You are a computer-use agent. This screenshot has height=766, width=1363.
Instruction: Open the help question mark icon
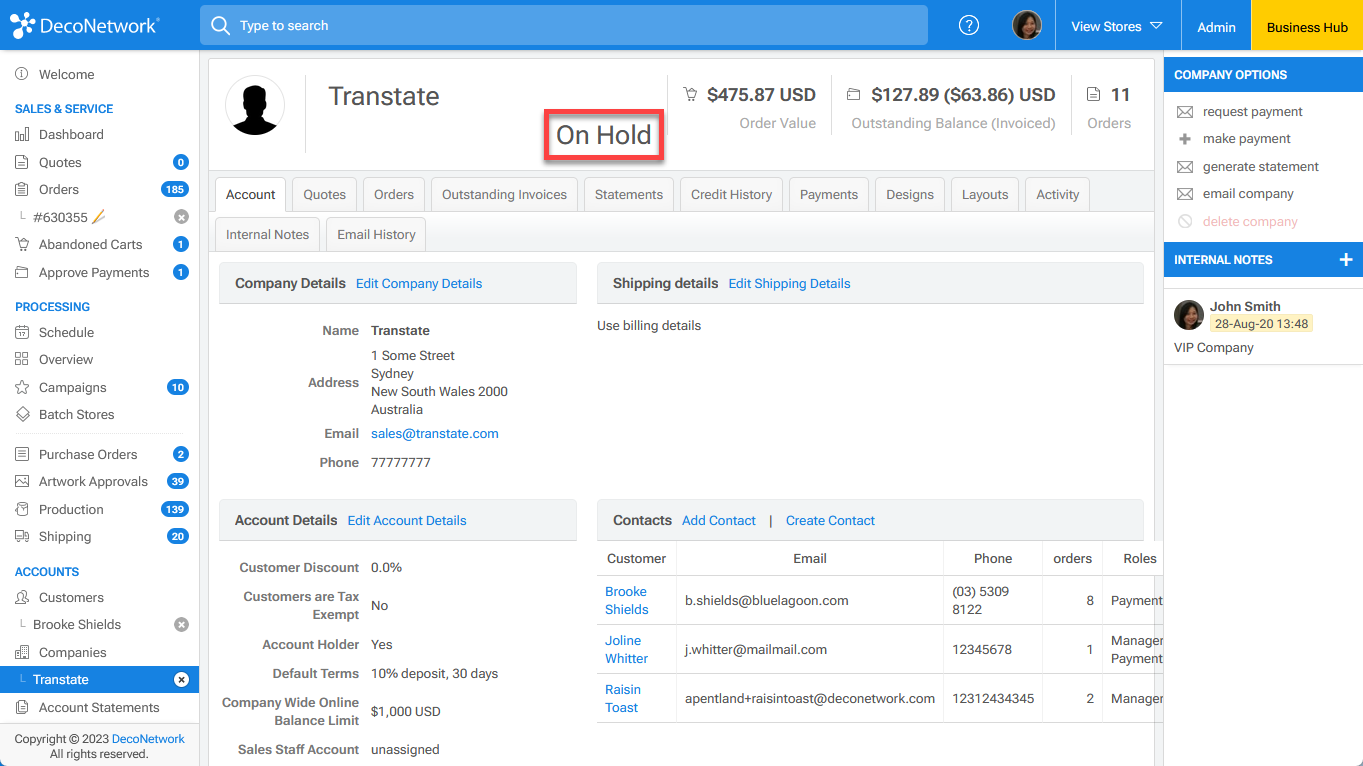click(x=969, y=26)
